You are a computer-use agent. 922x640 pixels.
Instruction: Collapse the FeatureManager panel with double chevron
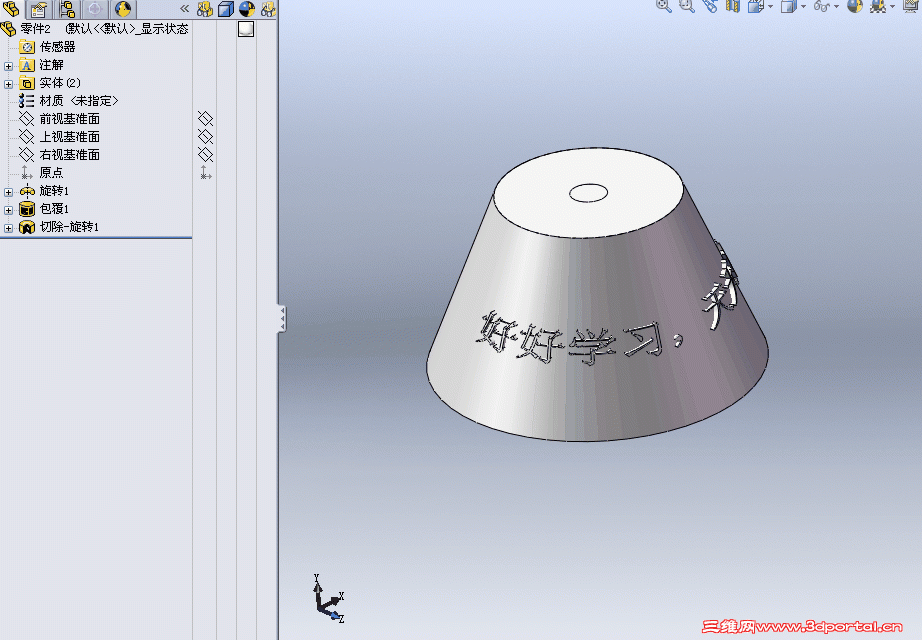tap(184, 8)
